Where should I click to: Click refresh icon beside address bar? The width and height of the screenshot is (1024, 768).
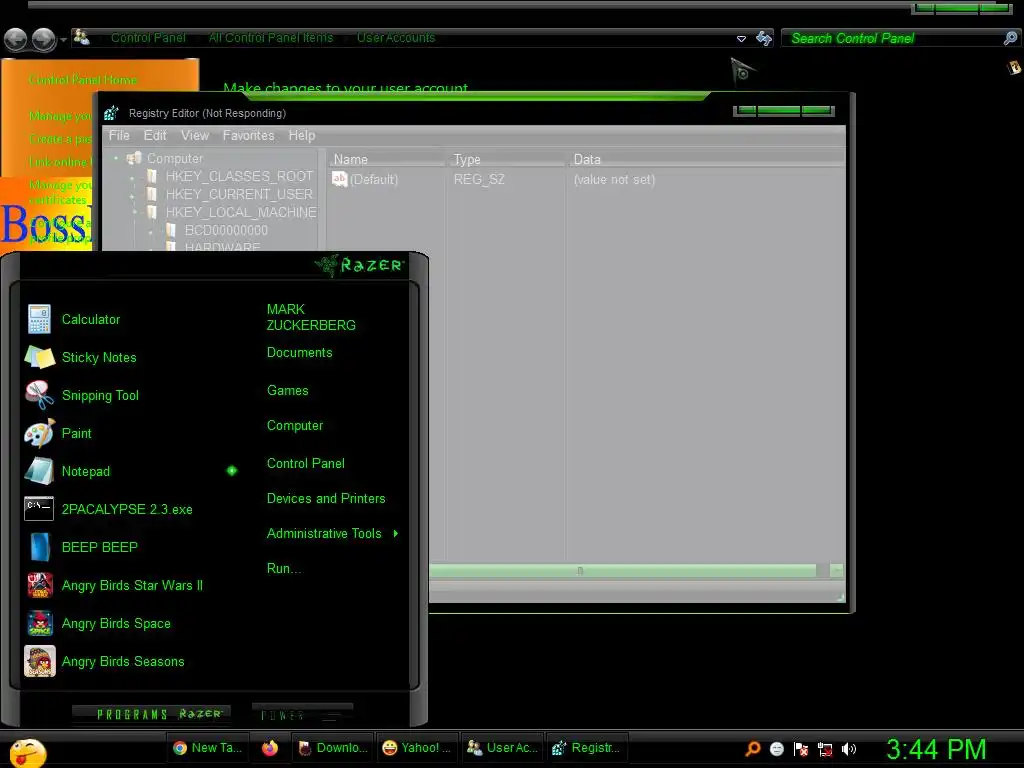(x=763, y=38)
